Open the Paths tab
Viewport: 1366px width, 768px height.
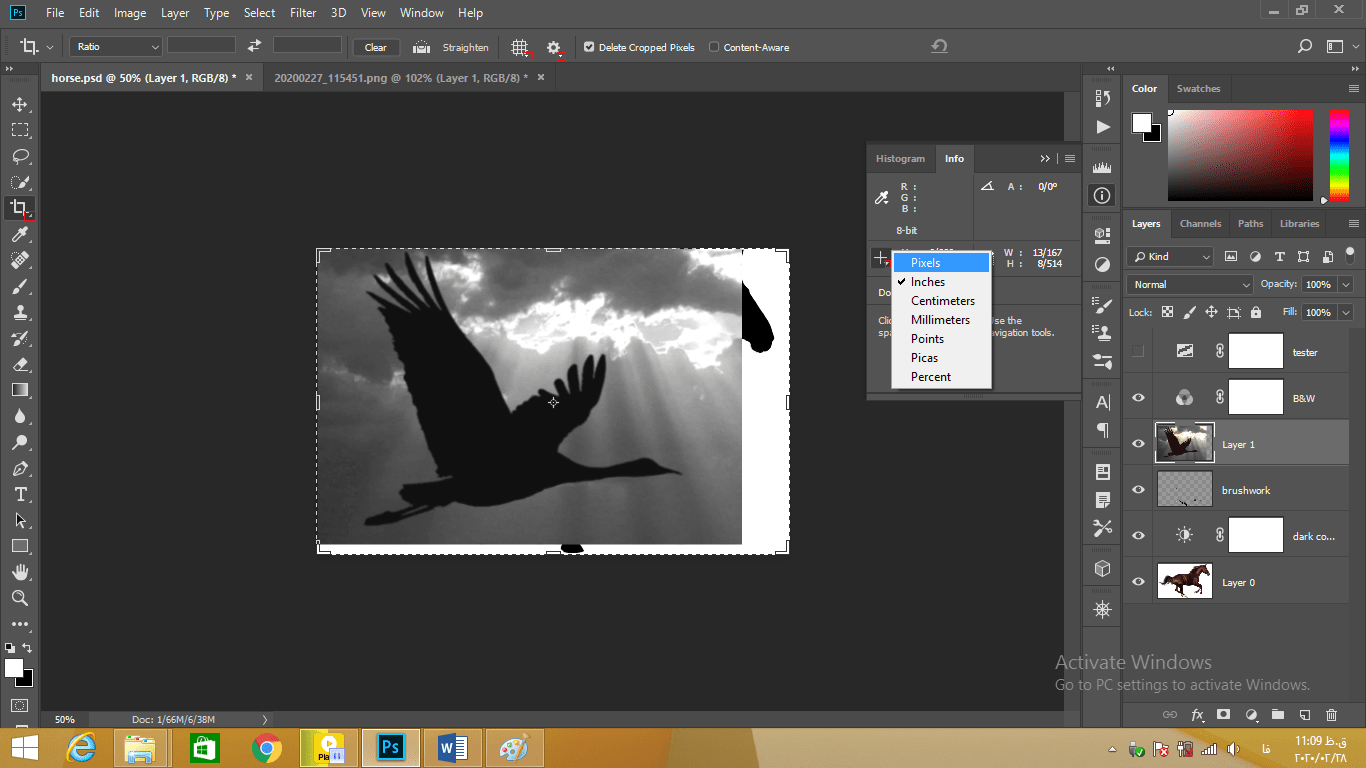1250,224
